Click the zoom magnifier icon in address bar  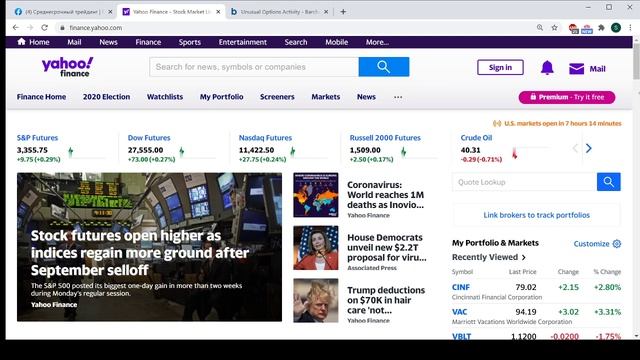click(x=540, y=27)
